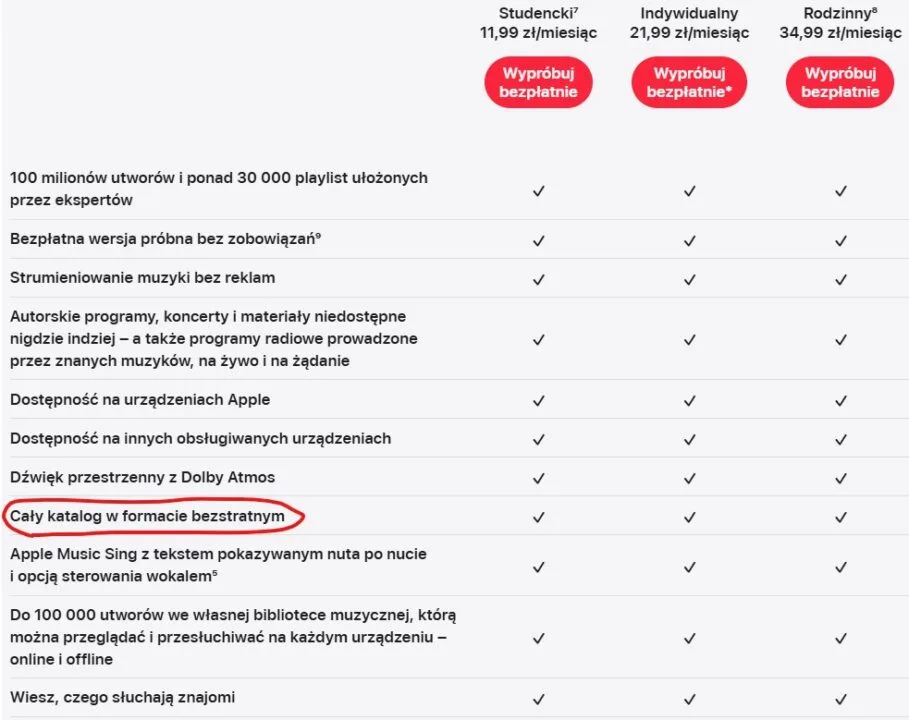Click Rodzinny checkmark for ad-free streaming row

pos(841,278)
